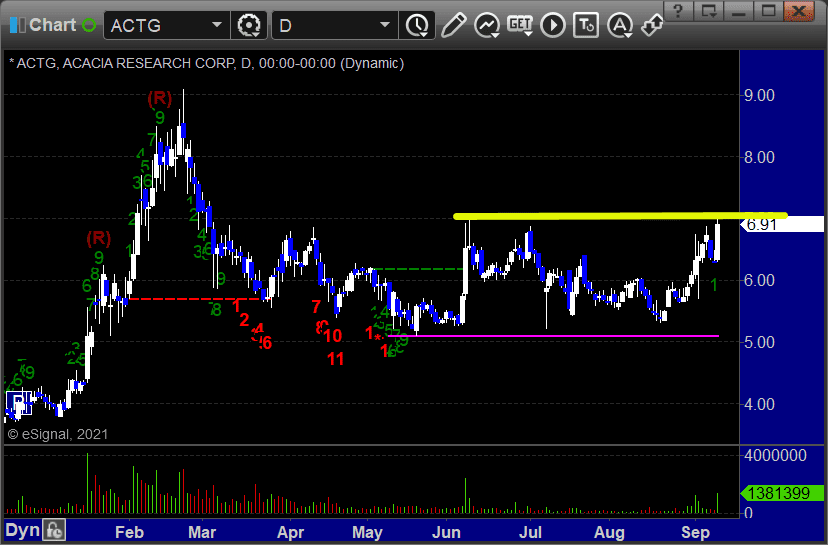Click the Jun date axis label

[446, 532]
